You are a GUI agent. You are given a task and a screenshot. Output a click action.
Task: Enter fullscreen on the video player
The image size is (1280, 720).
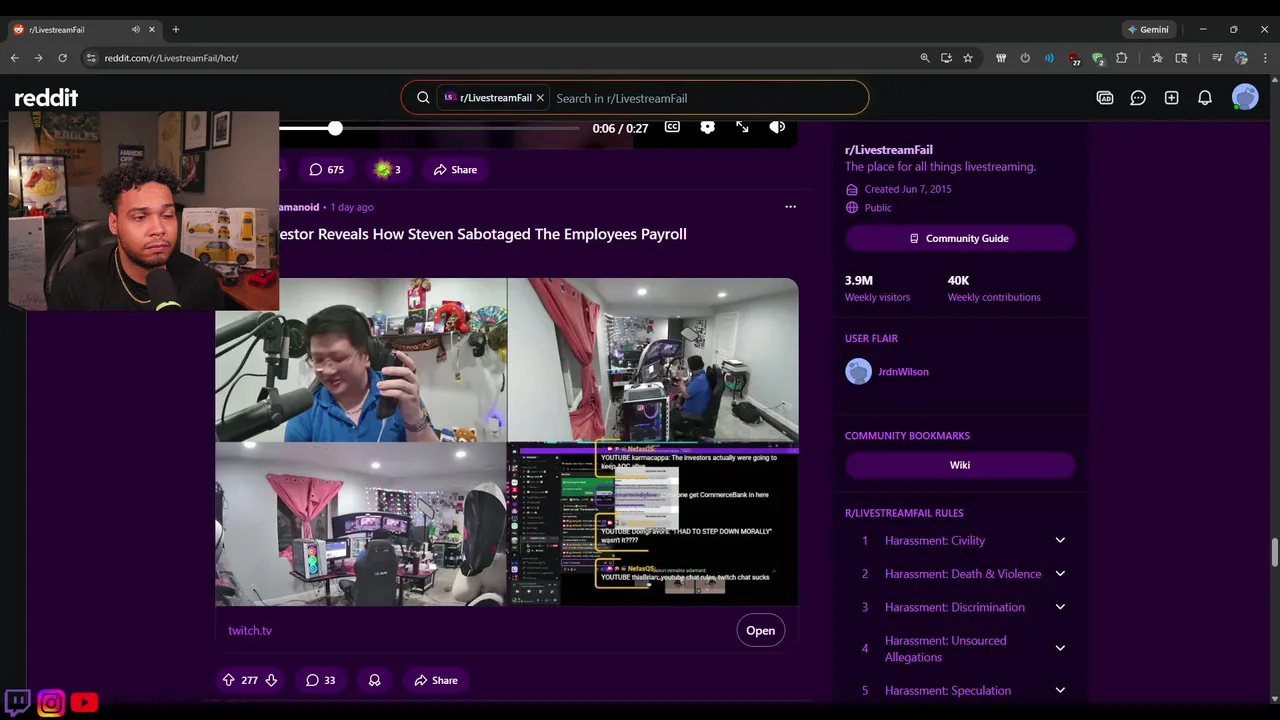coord(742,127)
